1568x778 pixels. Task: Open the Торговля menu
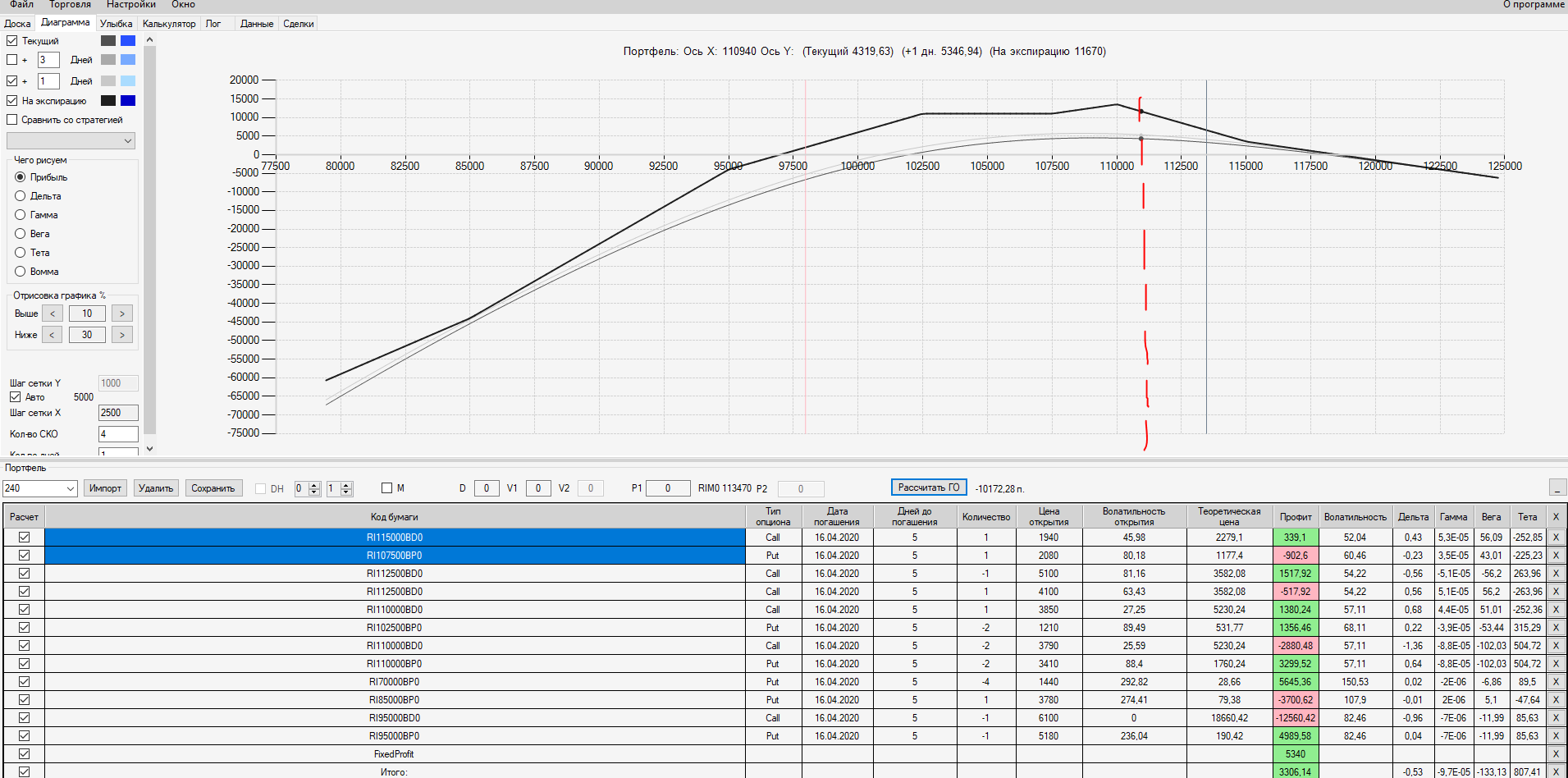point(71,5)
